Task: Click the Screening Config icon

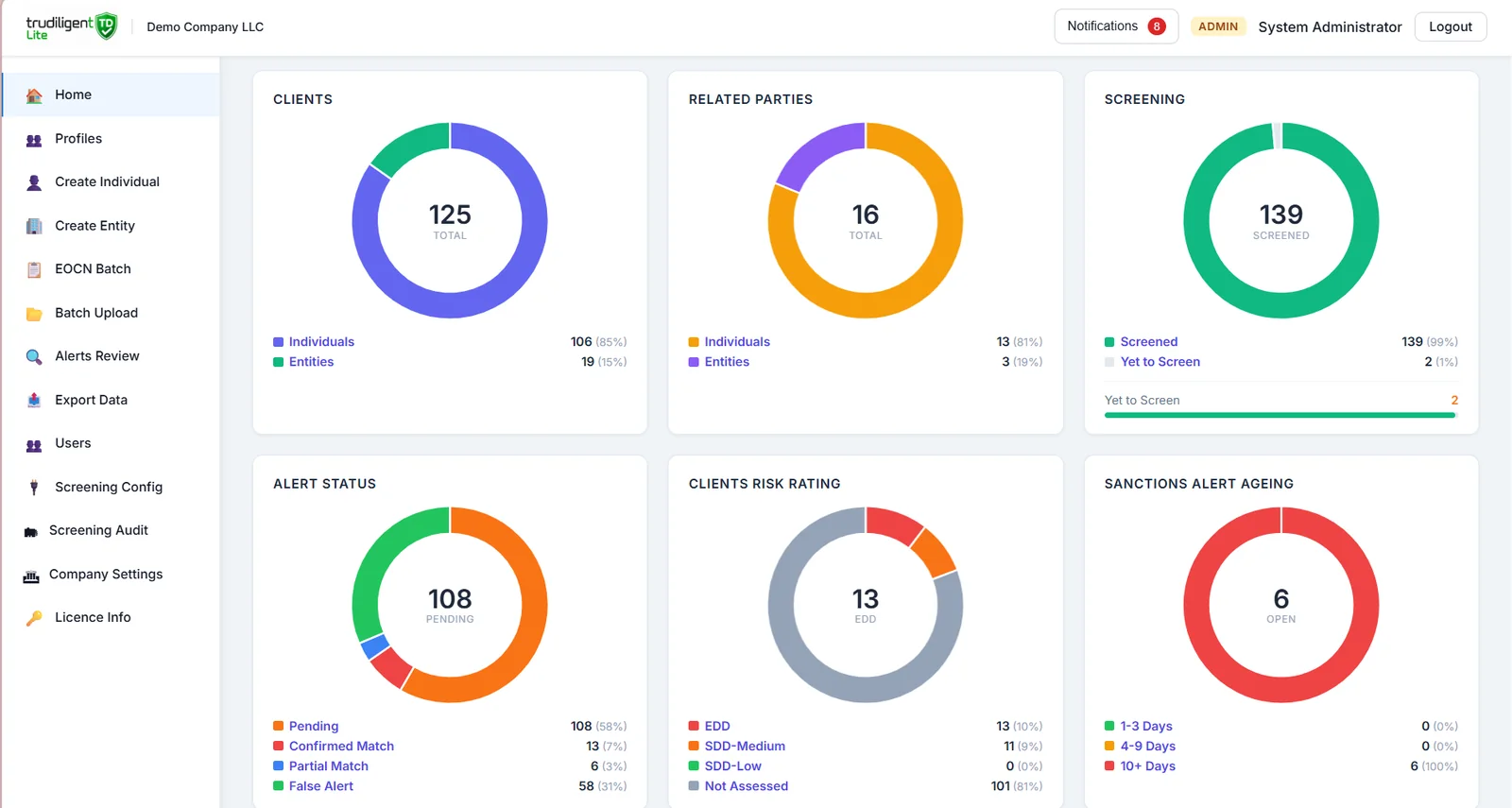Action: coord(34,488)
